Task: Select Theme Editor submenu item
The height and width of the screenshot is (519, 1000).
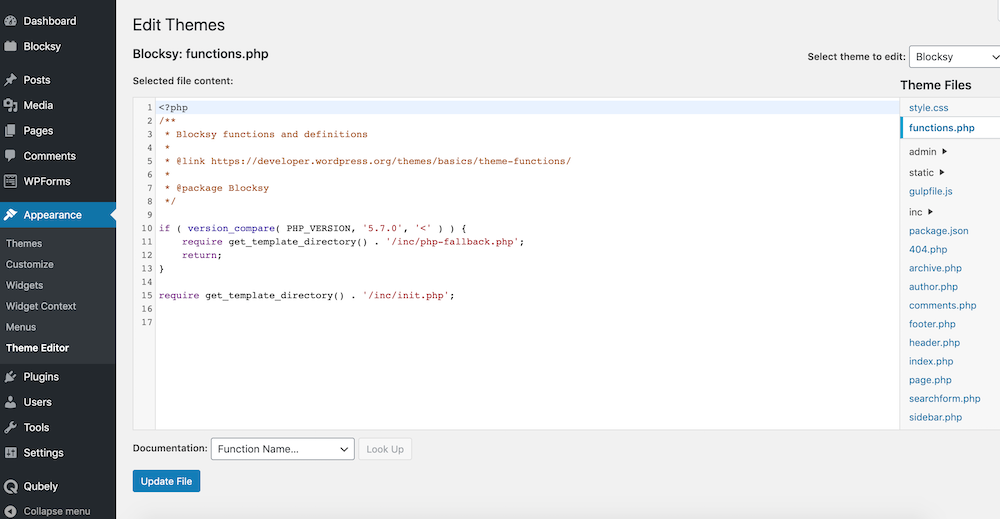Action: click(37, 348)
